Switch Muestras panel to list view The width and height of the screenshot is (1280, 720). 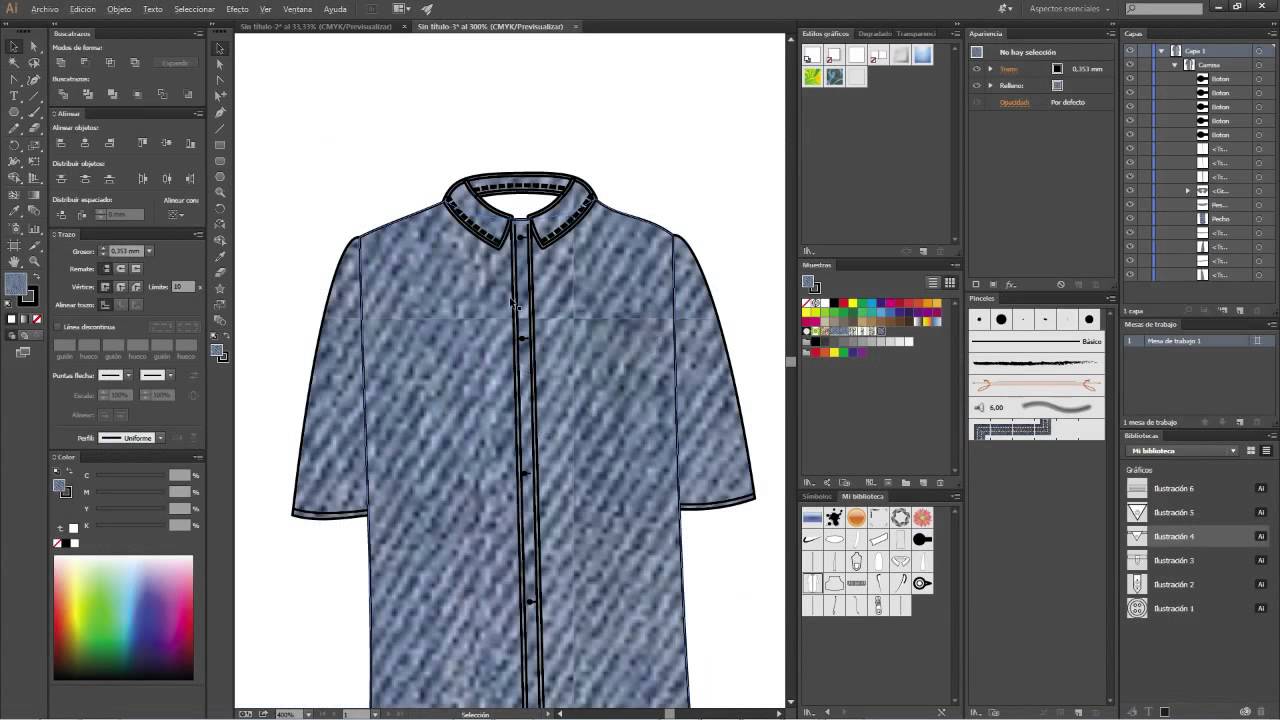(933, 283)
